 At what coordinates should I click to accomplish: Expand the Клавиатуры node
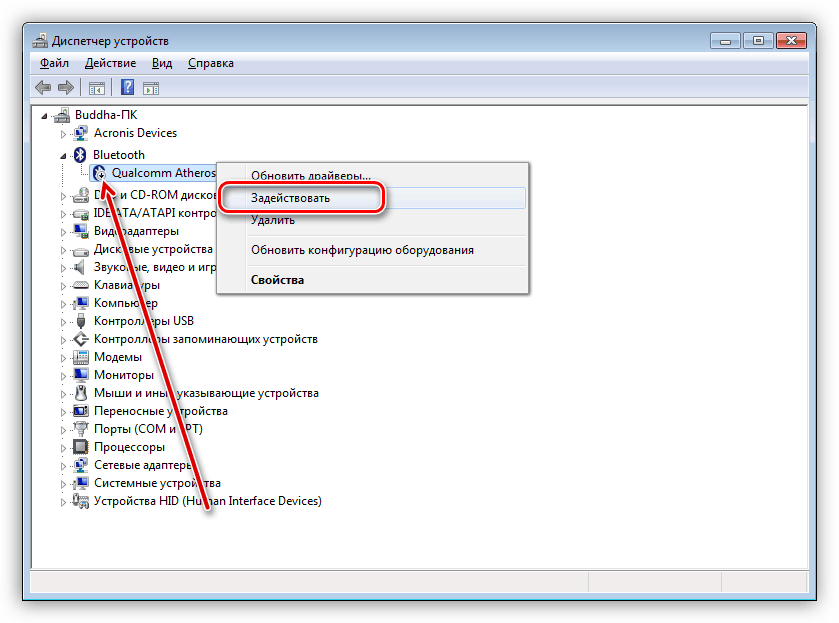[x=63, y=286]
